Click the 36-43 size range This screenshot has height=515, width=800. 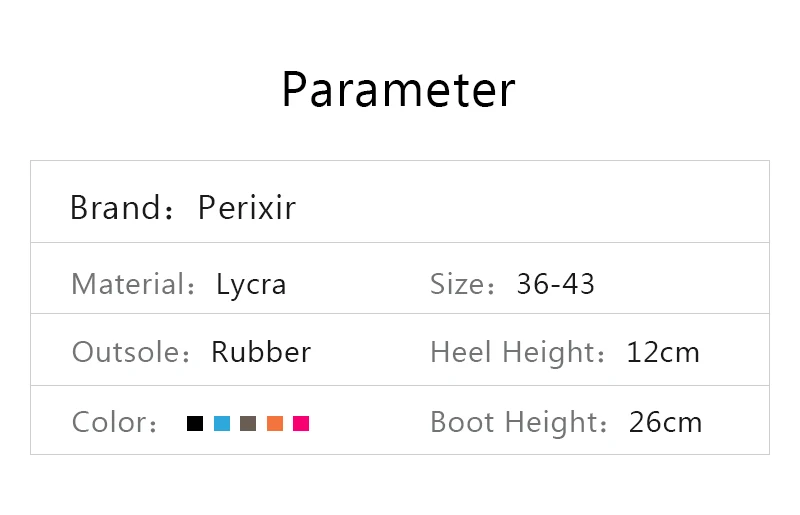coord(555,284)
